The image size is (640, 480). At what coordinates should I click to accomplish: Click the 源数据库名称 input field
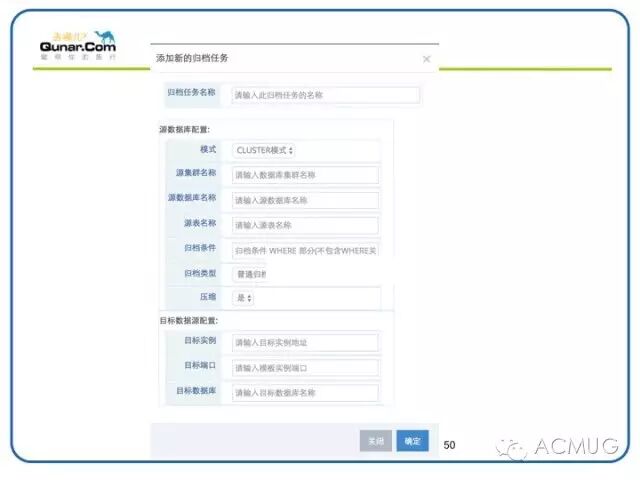pyautogui.click(x=305, y=200)
